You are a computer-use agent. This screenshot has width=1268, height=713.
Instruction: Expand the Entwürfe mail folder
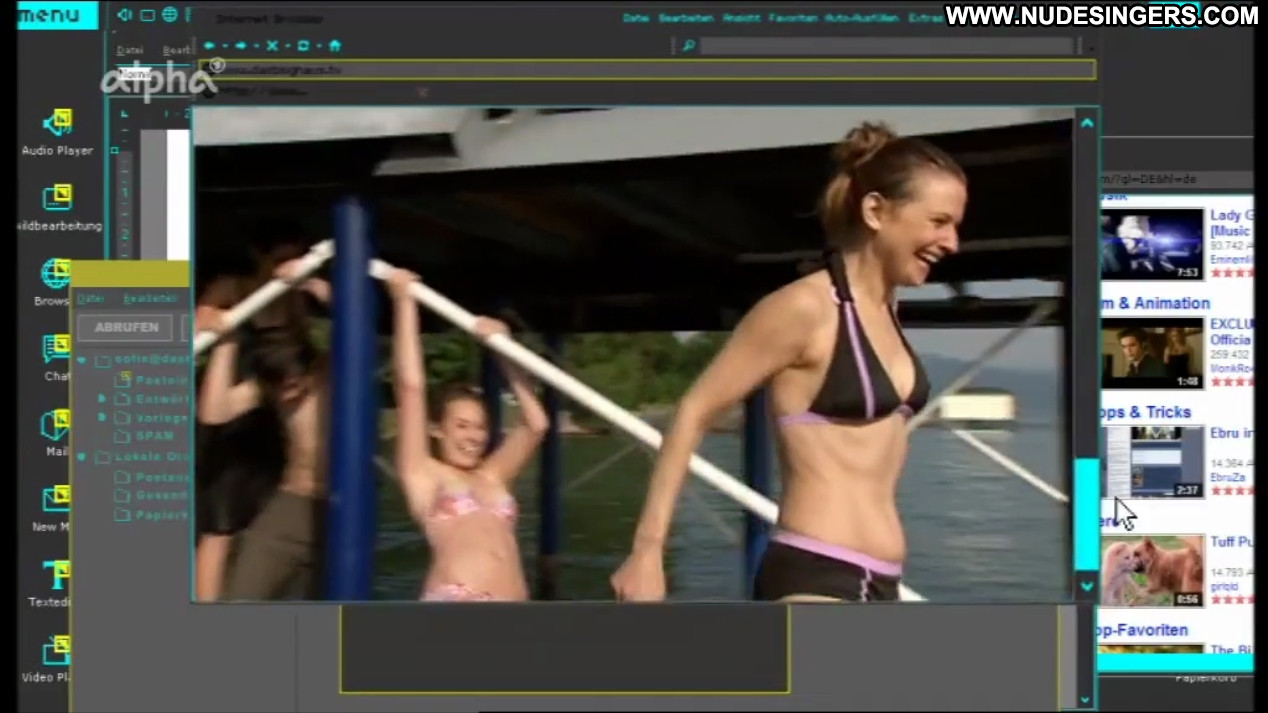101,398
